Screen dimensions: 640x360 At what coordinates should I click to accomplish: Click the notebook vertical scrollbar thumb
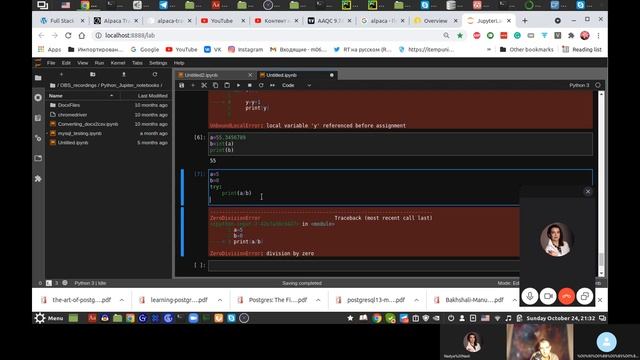click(601, 260)
